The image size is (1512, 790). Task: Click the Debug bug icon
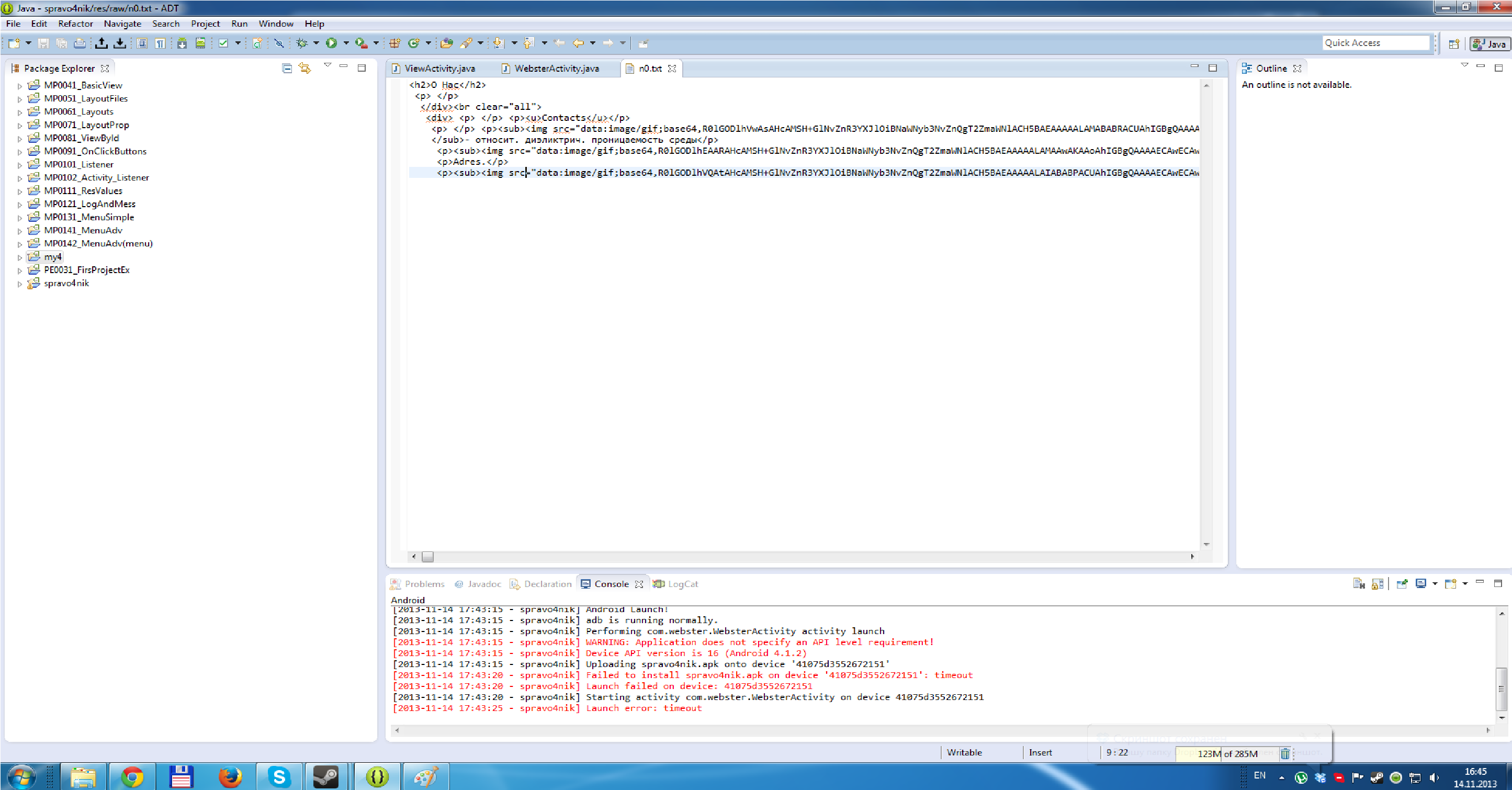302,43
